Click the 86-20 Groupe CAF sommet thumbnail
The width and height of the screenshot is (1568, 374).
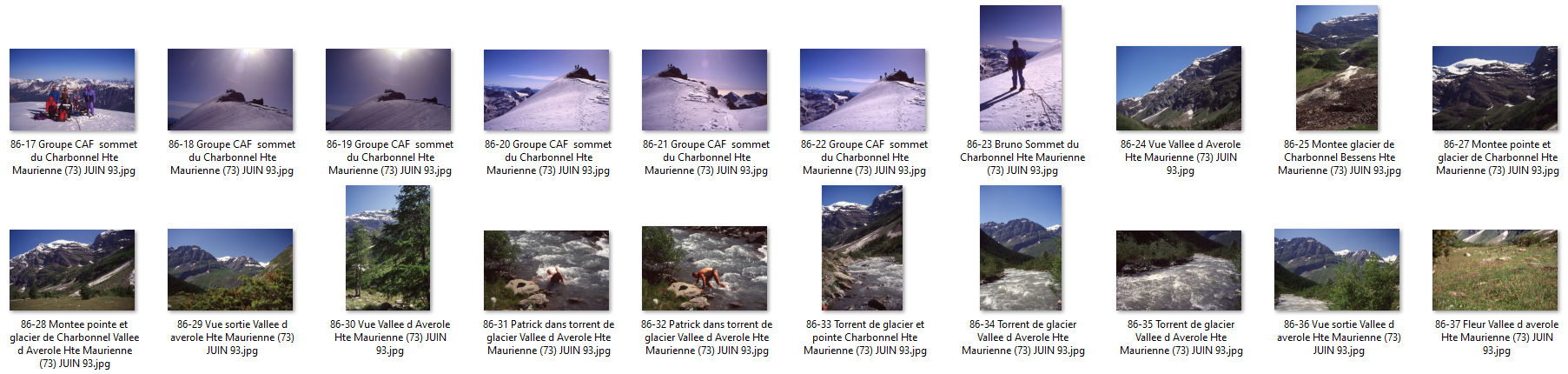(x=546, y=90)
